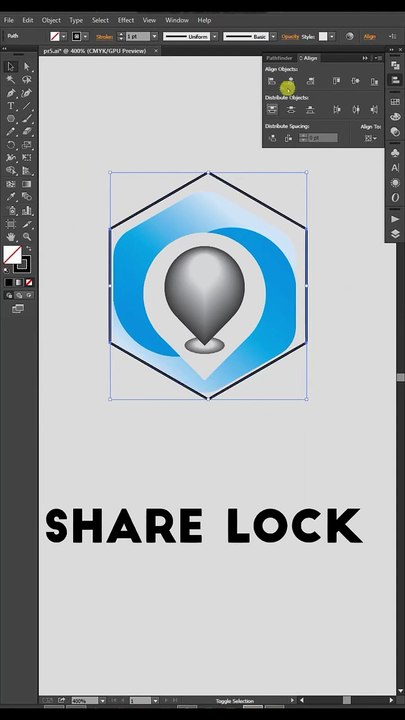
Task: Select the Zoom tool
Action: point(27,237)
